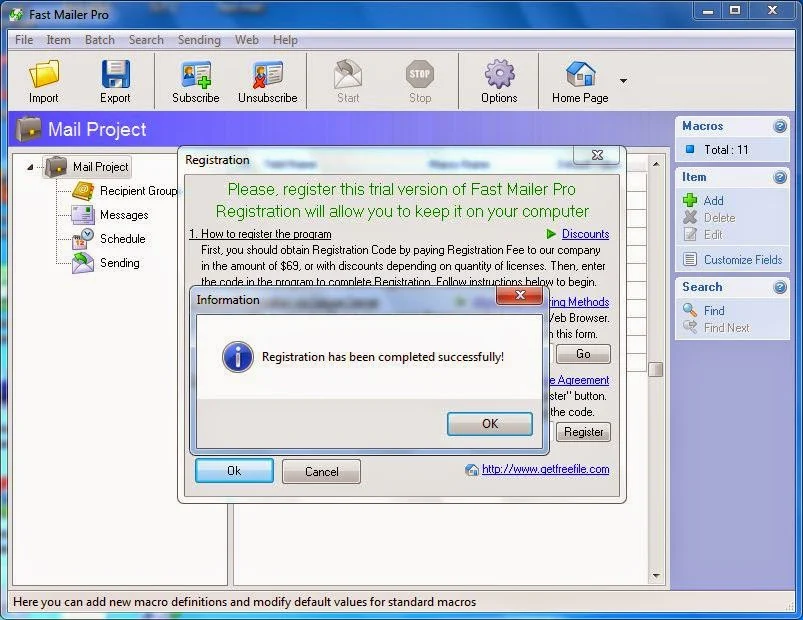This screenshot has height=620, width=803.
Task: Expand the Home Page dropdown arrow
Action: (623, 81)
